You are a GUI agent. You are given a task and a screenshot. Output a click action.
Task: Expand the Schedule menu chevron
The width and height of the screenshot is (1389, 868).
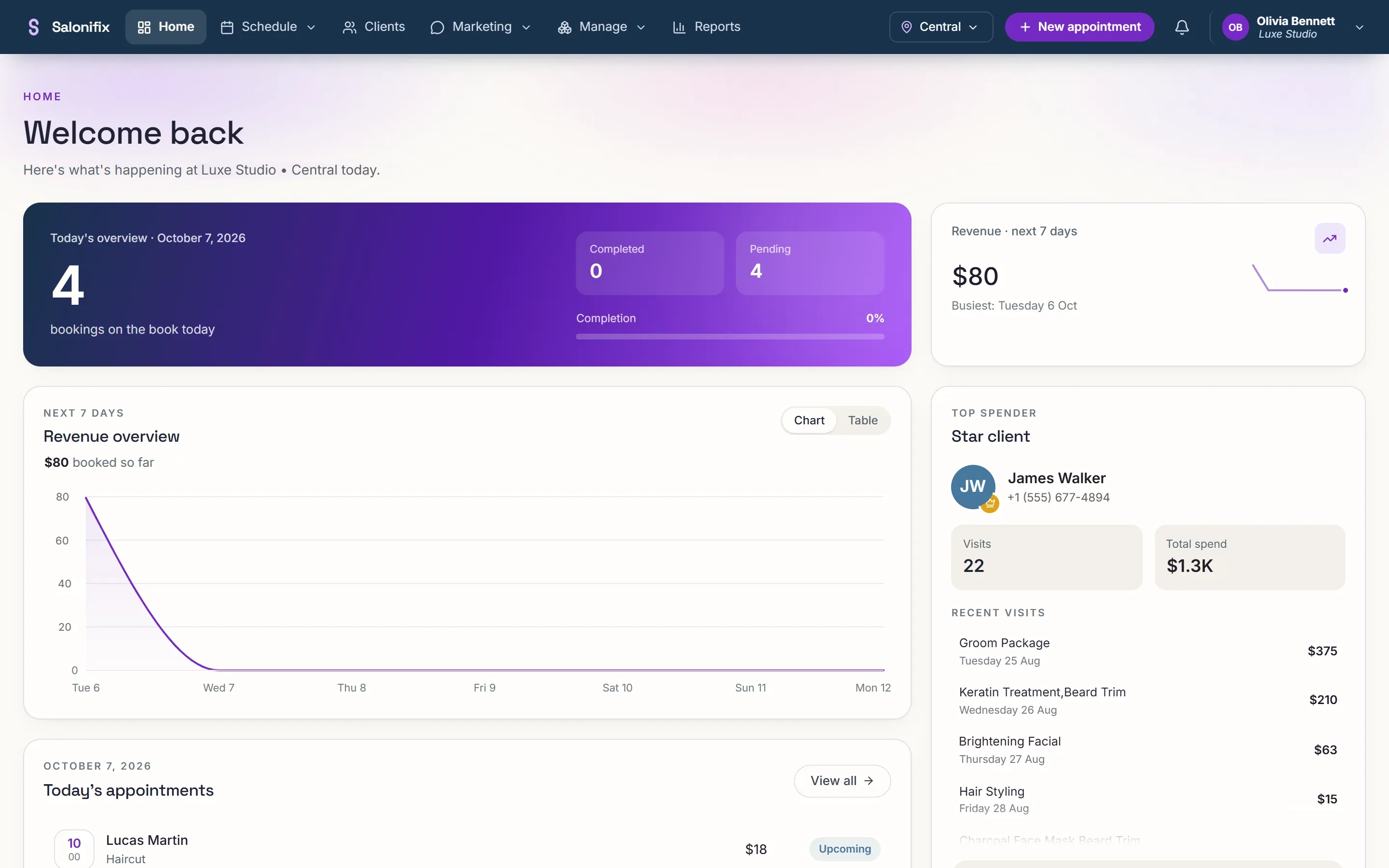pos(311,27)
